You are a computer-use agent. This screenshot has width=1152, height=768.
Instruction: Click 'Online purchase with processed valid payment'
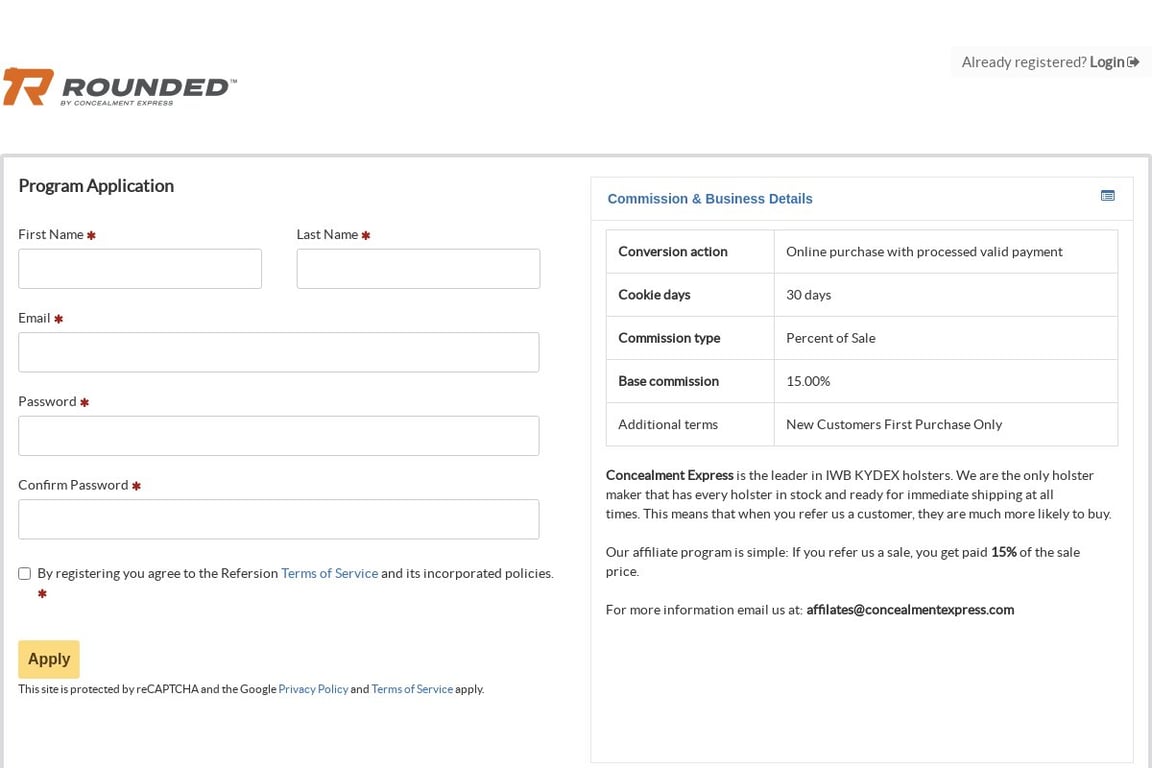(924, 251)
